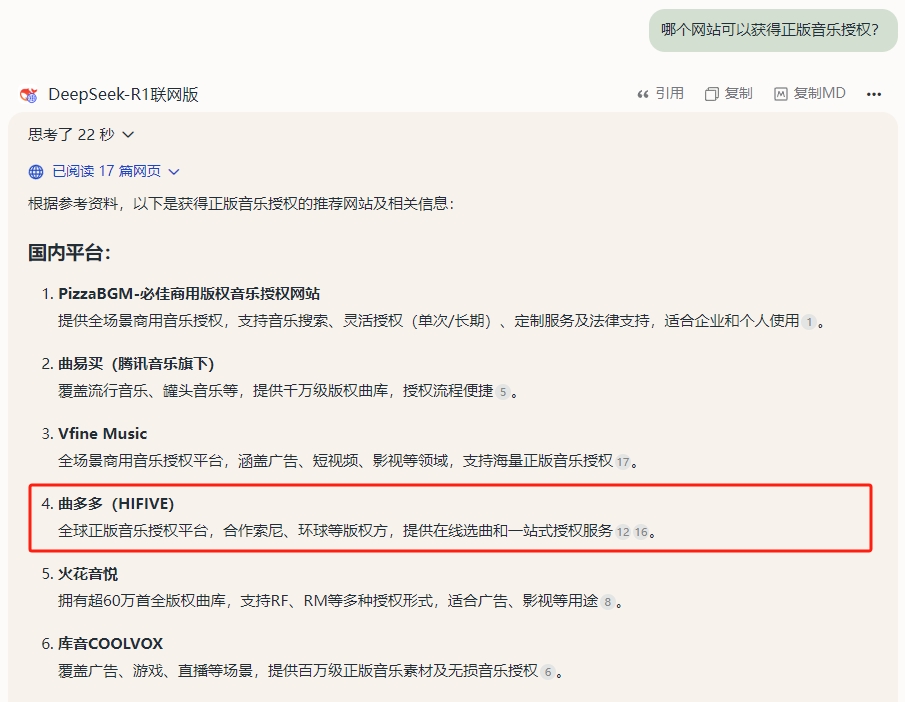Open citation 17 after Vfine Music description

pyautogui.click(x=623, y=462)
